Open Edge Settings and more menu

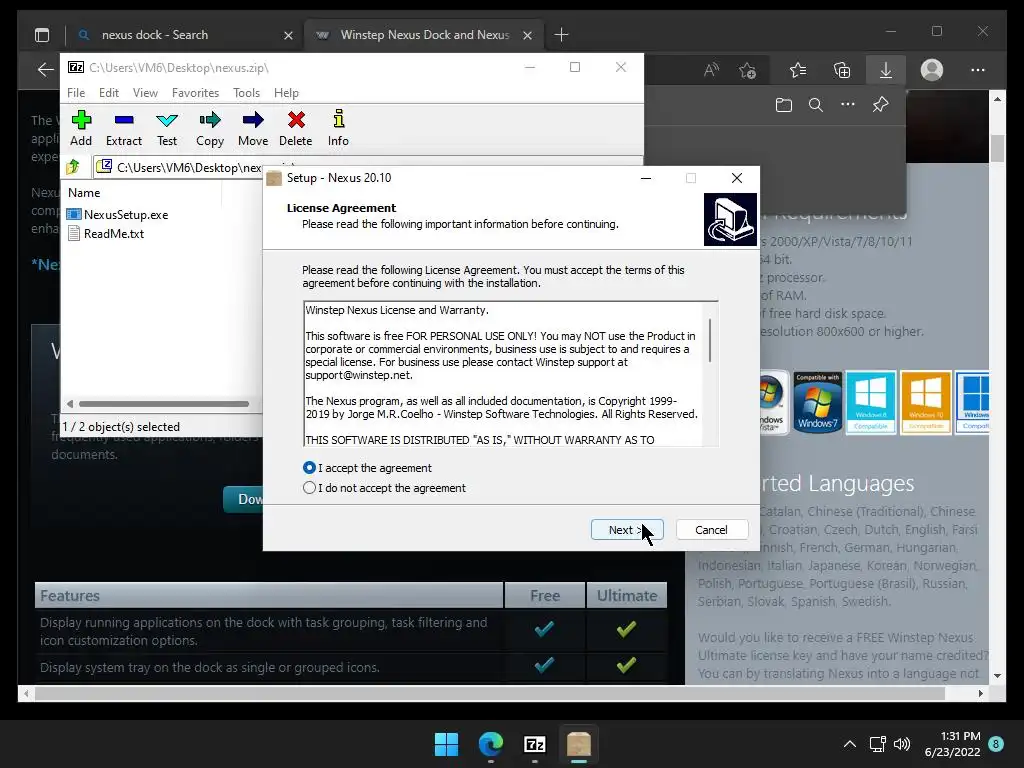pyautogui.click(x=978, y=70)
